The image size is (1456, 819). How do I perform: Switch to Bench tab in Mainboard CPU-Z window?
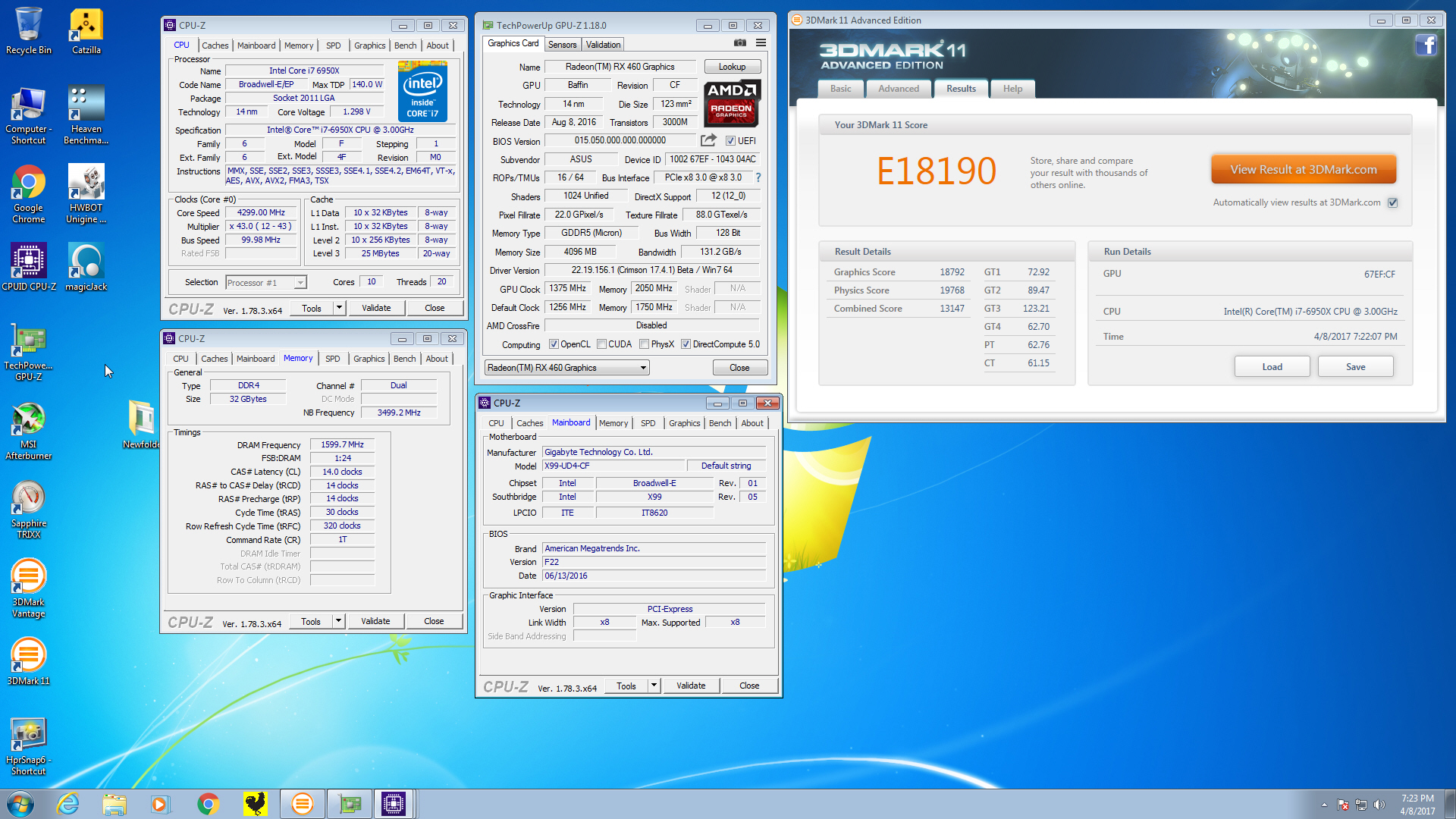pyautogui.click(x=720, y=423)
